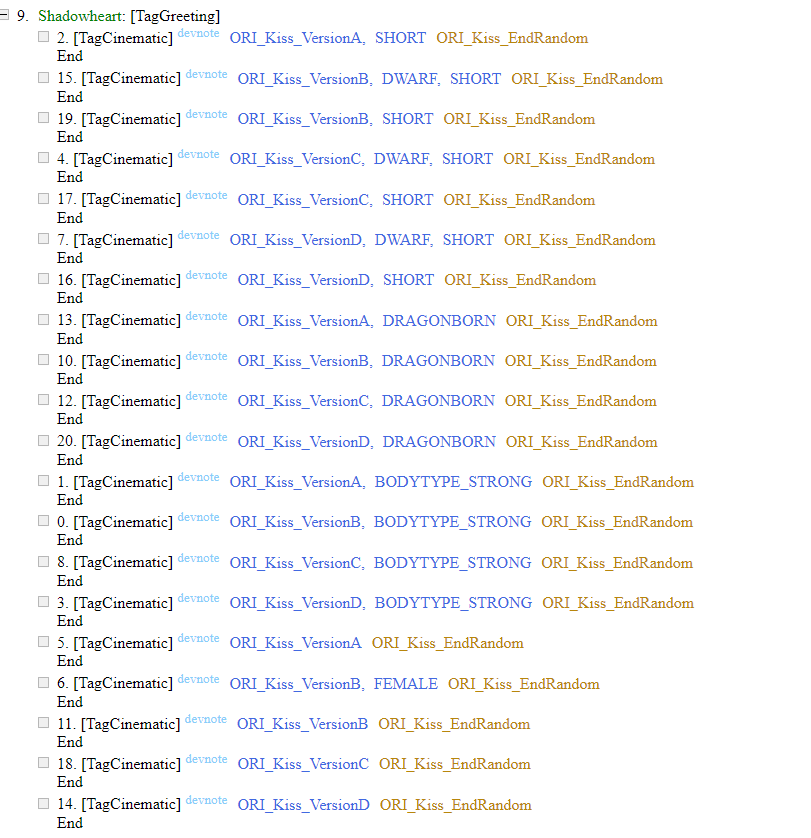This screenshot has height=838, width=811.
Task: Tick checkbox for entry 20 TagCinematic
Action: (x=43, y=440)
